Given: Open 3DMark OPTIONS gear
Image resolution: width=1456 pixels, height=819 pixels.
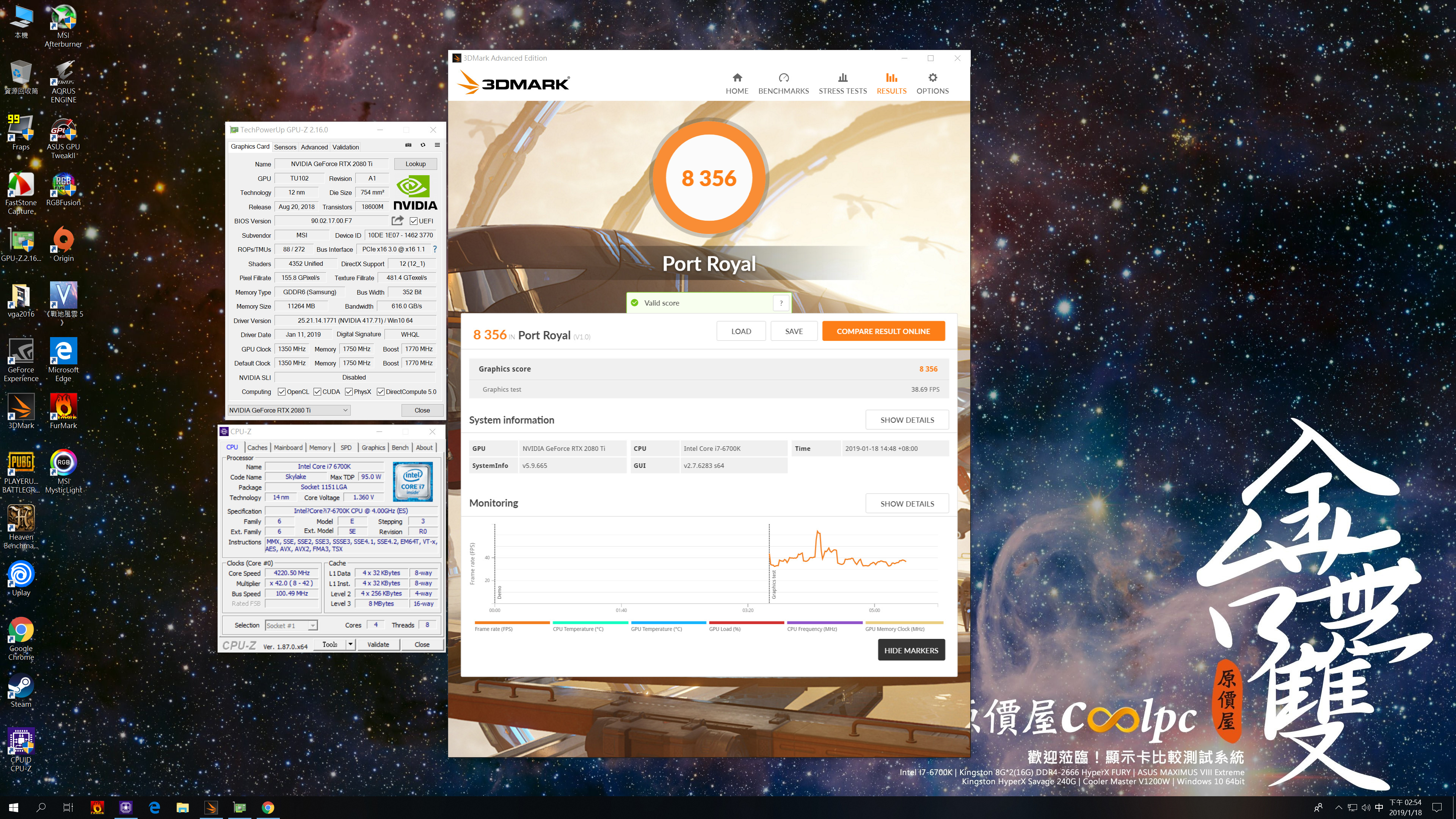Looking at the screenshot, I should tap(932, 84).
